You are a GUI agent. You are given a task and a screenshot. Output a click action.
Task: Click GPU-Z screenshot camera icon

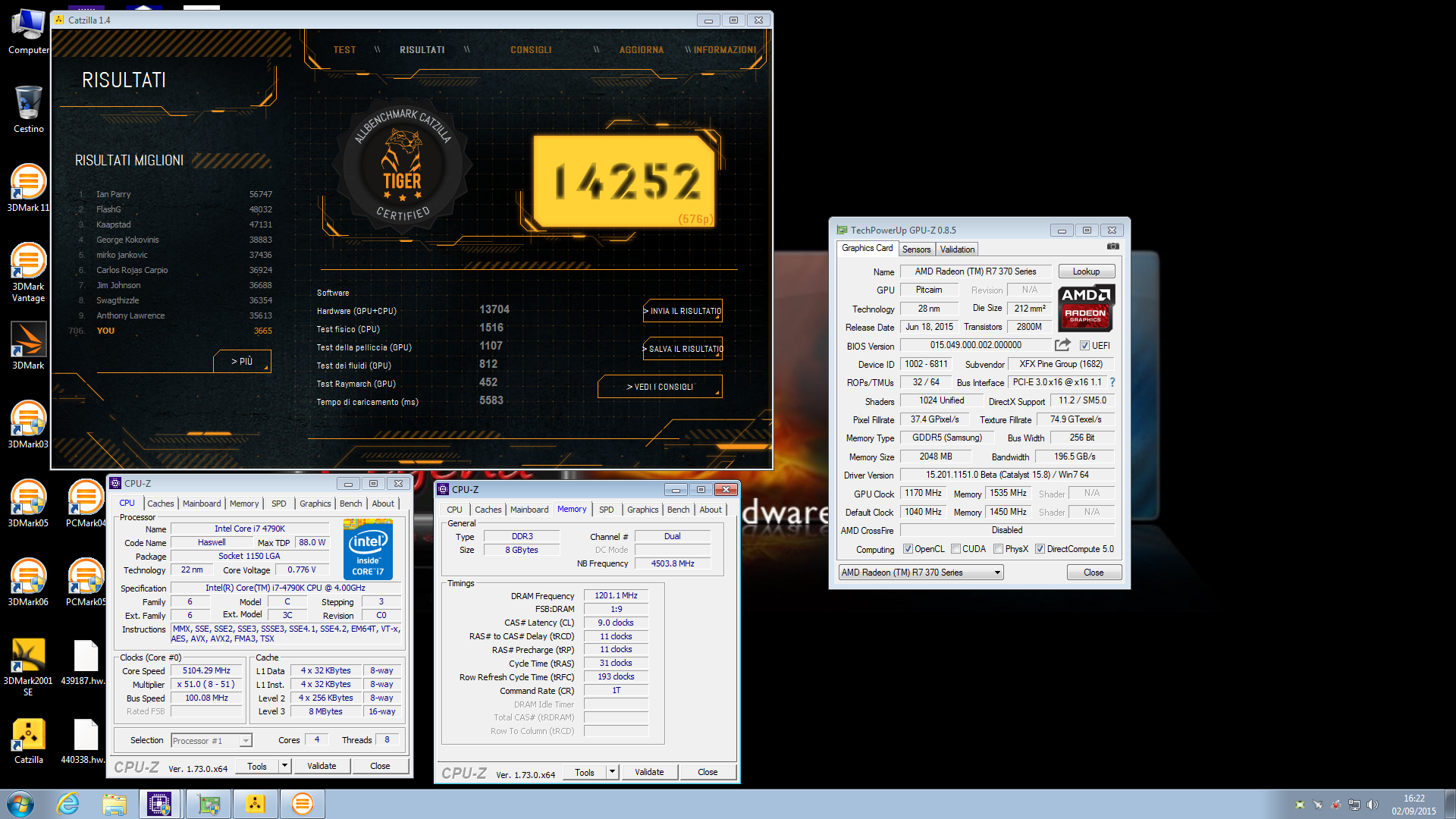click(1112, 246)
